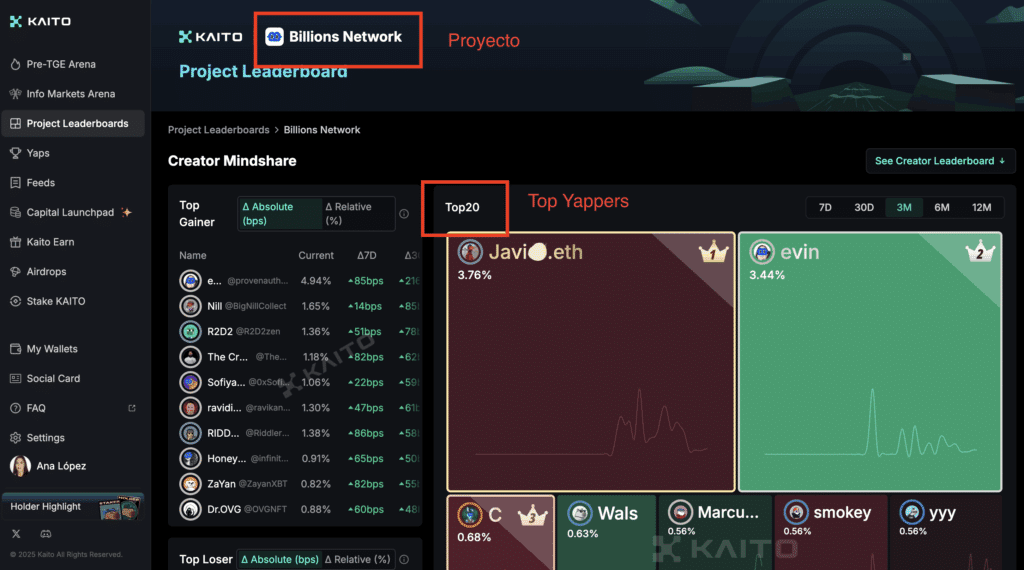
Task: Select the 3M time range
Action: (x=904, y=208)
